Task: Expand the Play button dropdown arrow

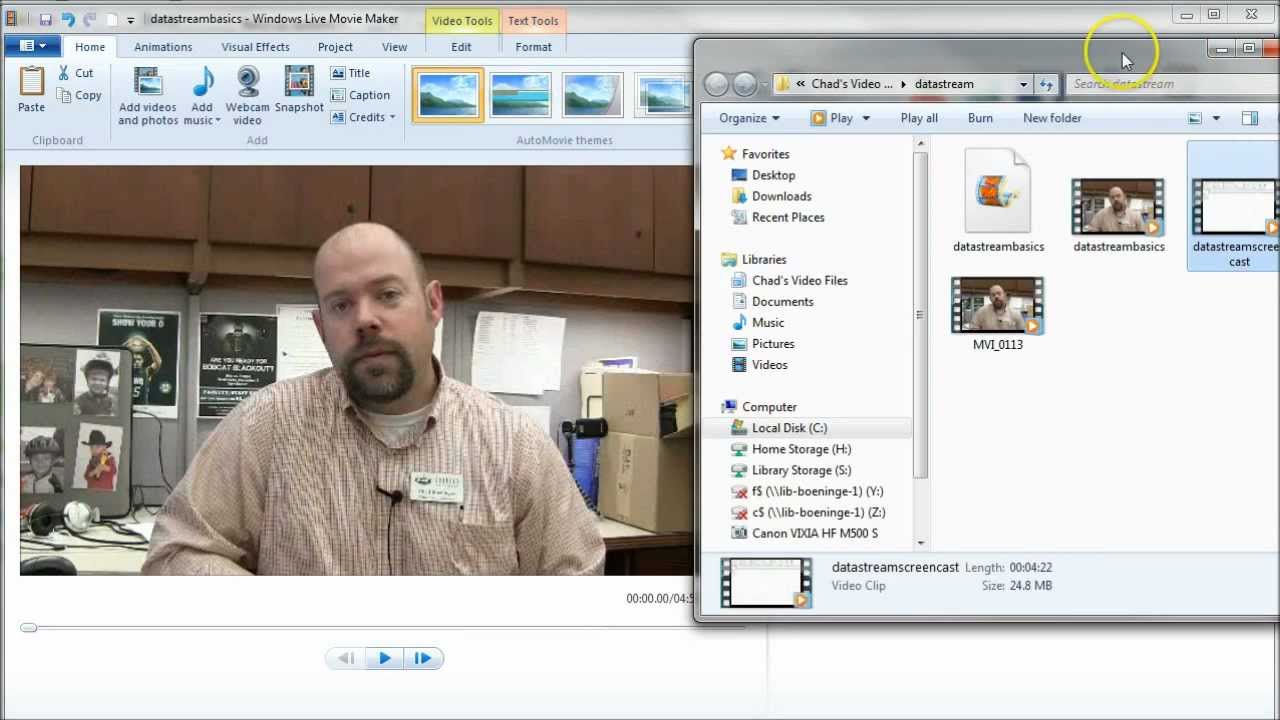Action: pos(866,118)
